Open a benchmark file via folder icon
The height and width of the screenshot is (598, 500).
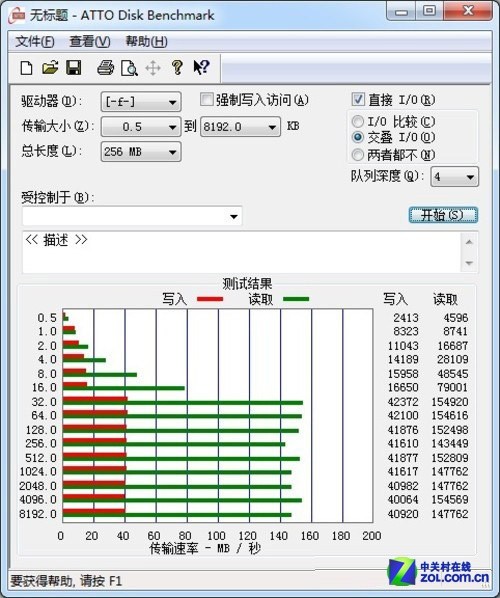click(x=50, y=68)
